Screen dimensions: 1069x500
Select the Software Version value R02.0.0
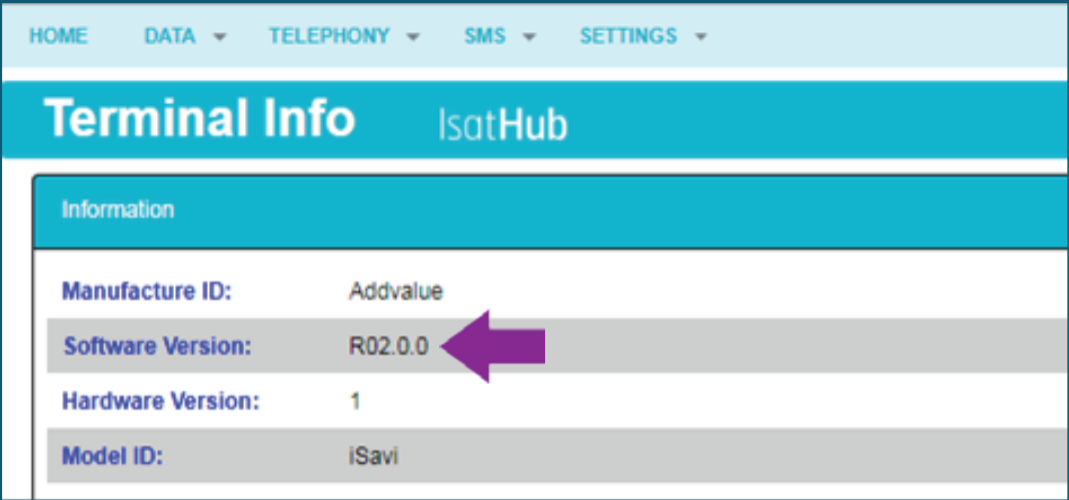(x=389, y=347)
